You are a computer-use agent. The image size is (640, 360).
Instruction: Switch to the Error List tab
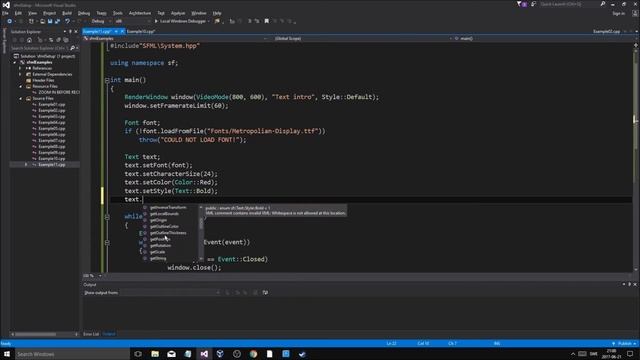(x=91, y=334)
